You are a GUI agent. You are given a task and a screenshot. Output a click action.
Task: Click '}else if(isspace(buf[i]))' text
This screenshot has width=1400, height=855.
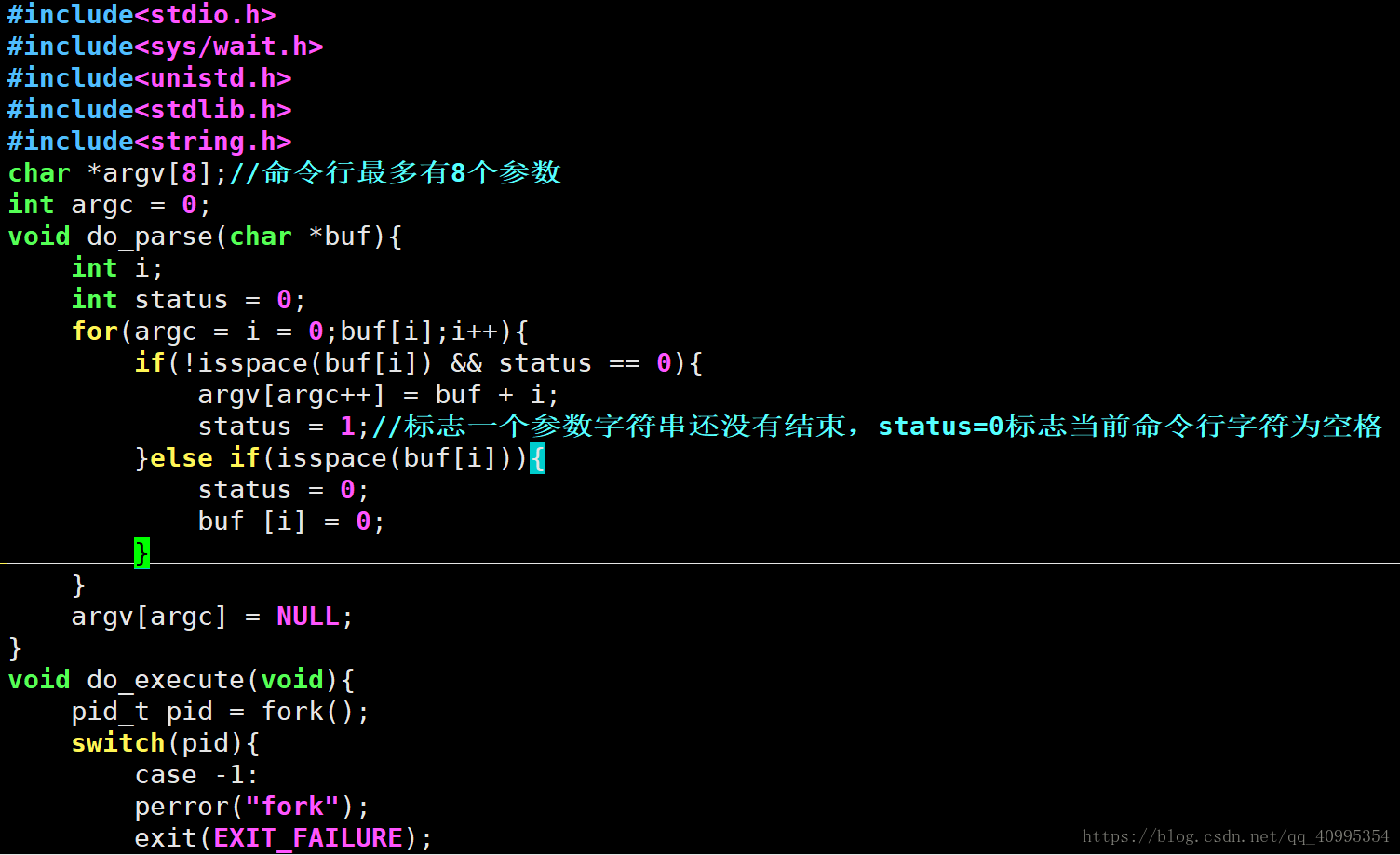click(x=331, y=458)
